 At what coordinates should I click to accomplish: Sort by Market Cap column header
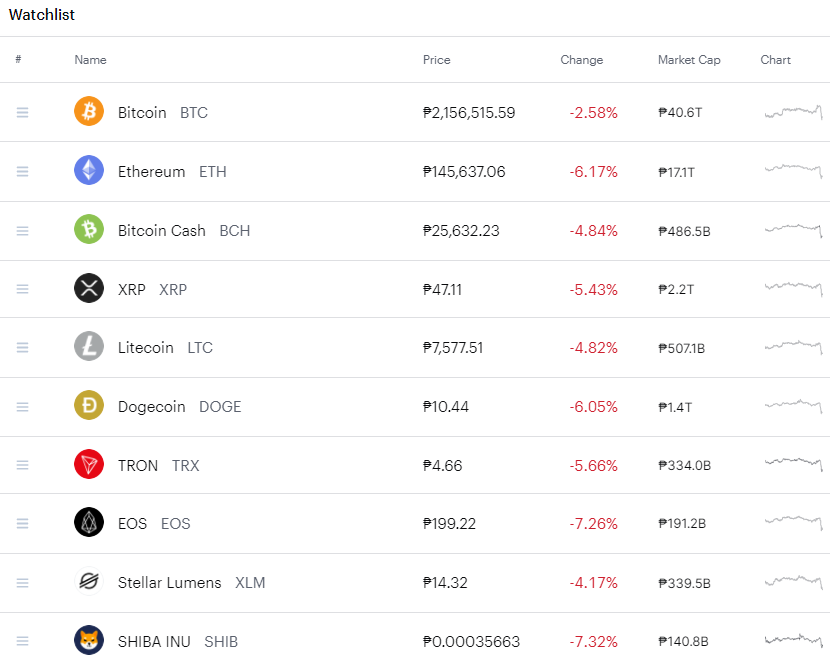(x=689, y=60)
